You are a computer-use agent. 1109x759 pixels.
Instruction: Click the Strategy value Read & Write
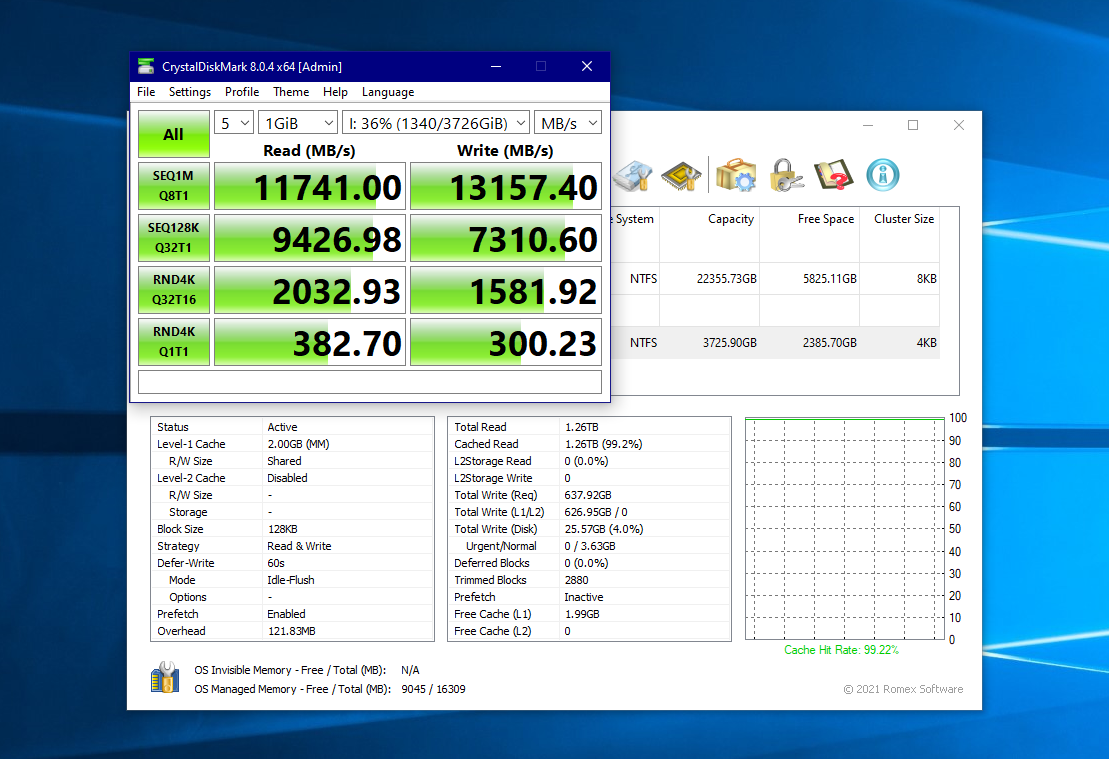[299, 546]
